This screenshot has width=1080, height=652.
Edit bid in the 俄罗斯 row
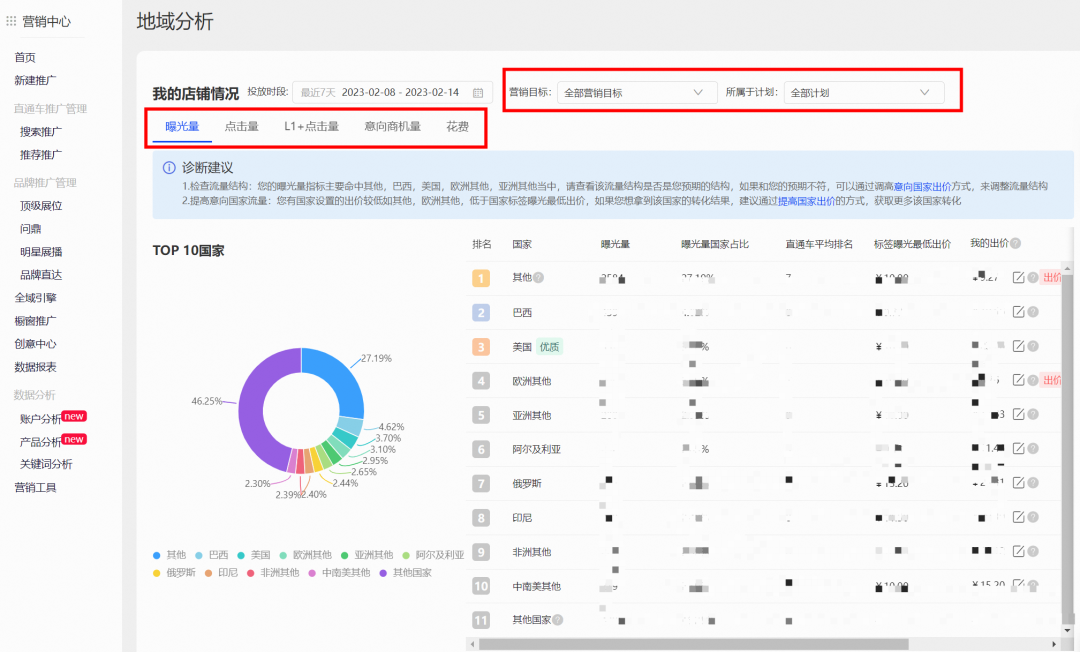click(1019, 483)
